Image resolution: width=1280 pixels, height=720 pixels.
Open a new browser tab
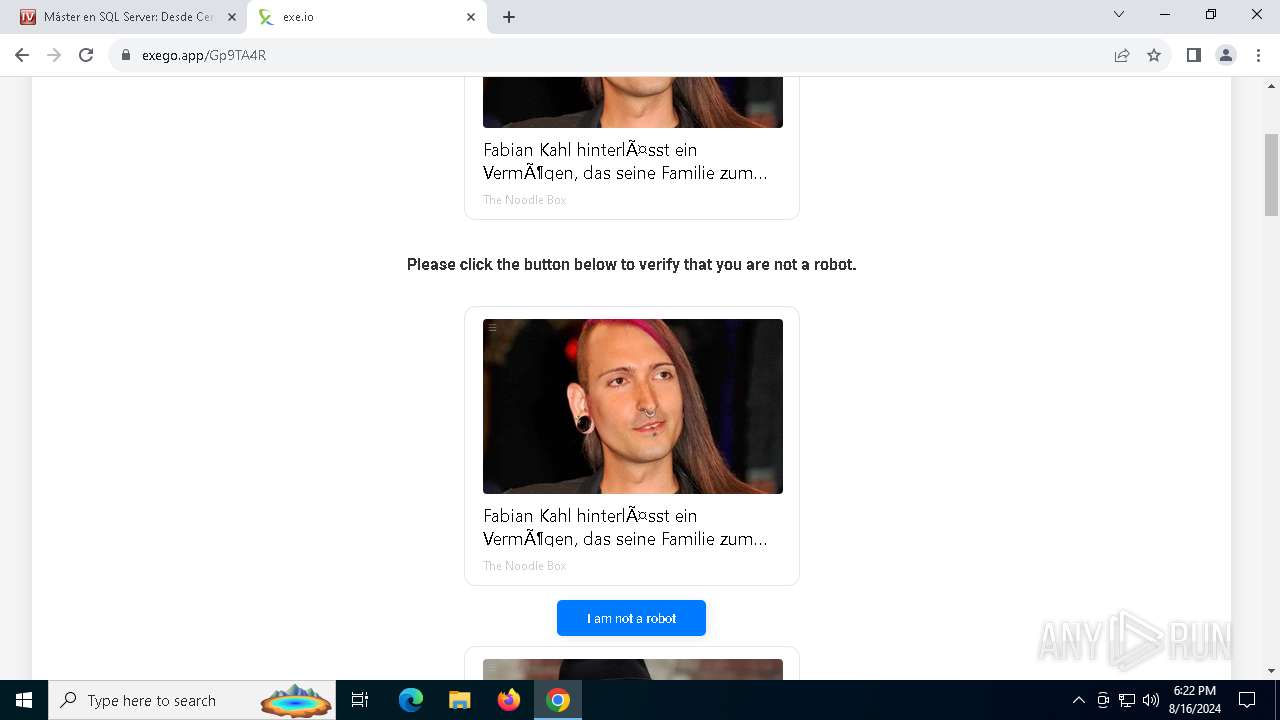(509, 17)
